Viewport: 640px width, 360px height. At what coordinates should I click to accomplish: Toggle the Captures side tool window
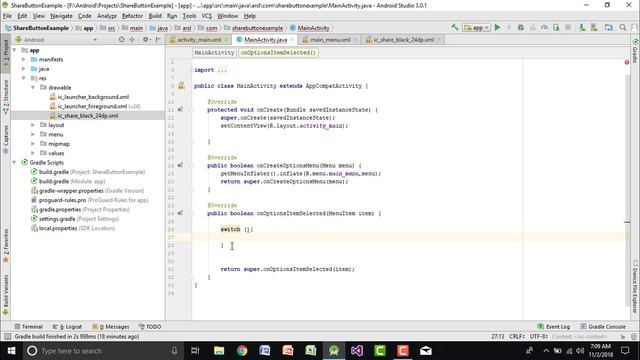pos(6,139)
